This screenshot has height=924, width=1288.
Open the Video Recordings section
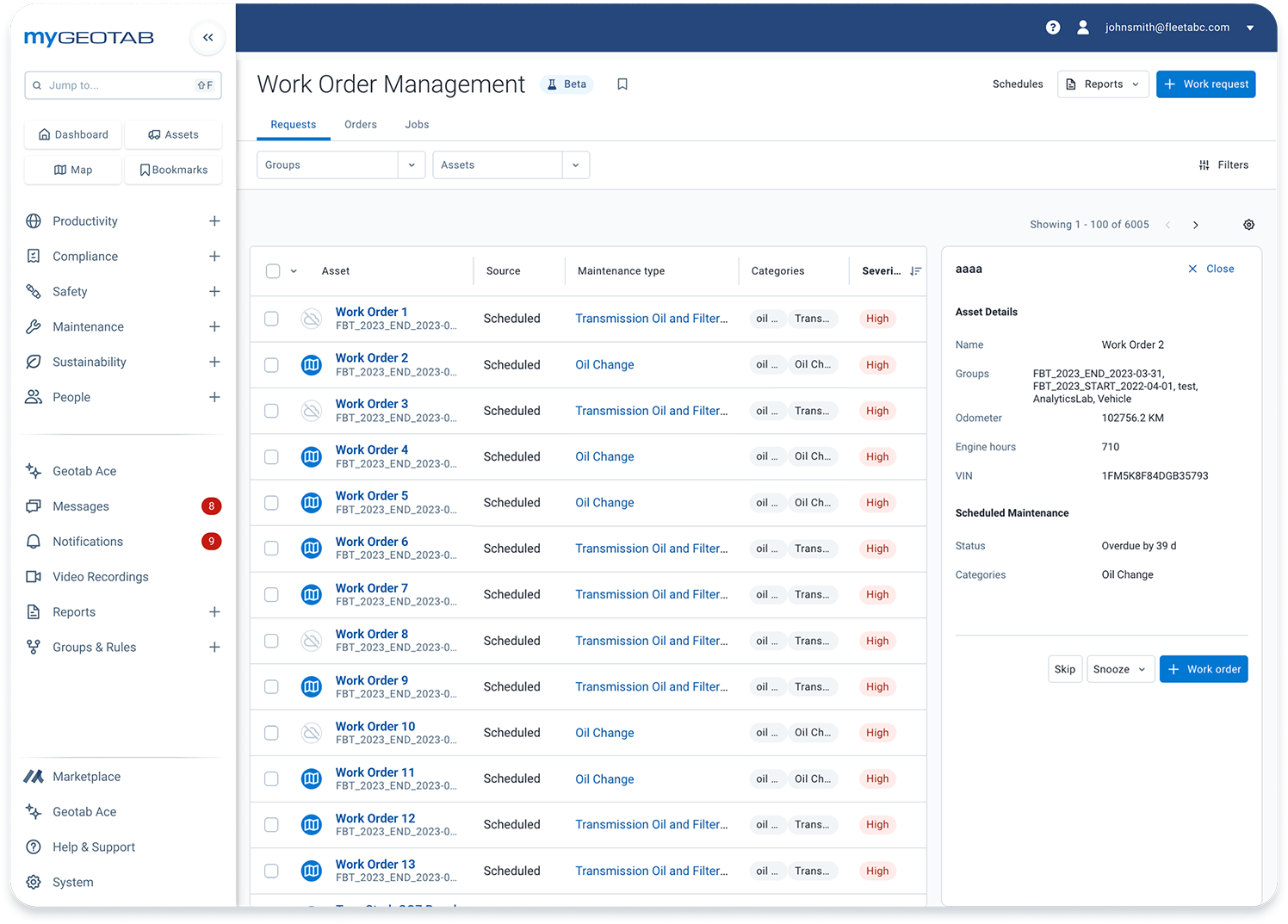[101, 576]
